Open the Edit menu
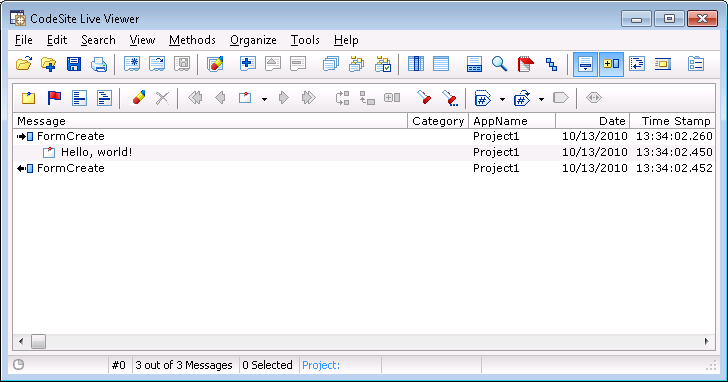Viewport: 728px width, 382px height. coord(57,40)
